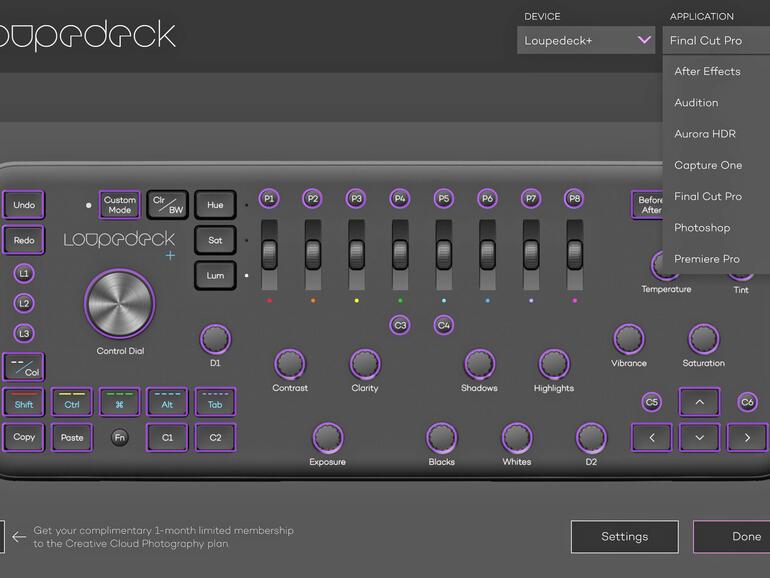Click the Undo key
This screenshot has height=578, width=770.
coord(24,205)
